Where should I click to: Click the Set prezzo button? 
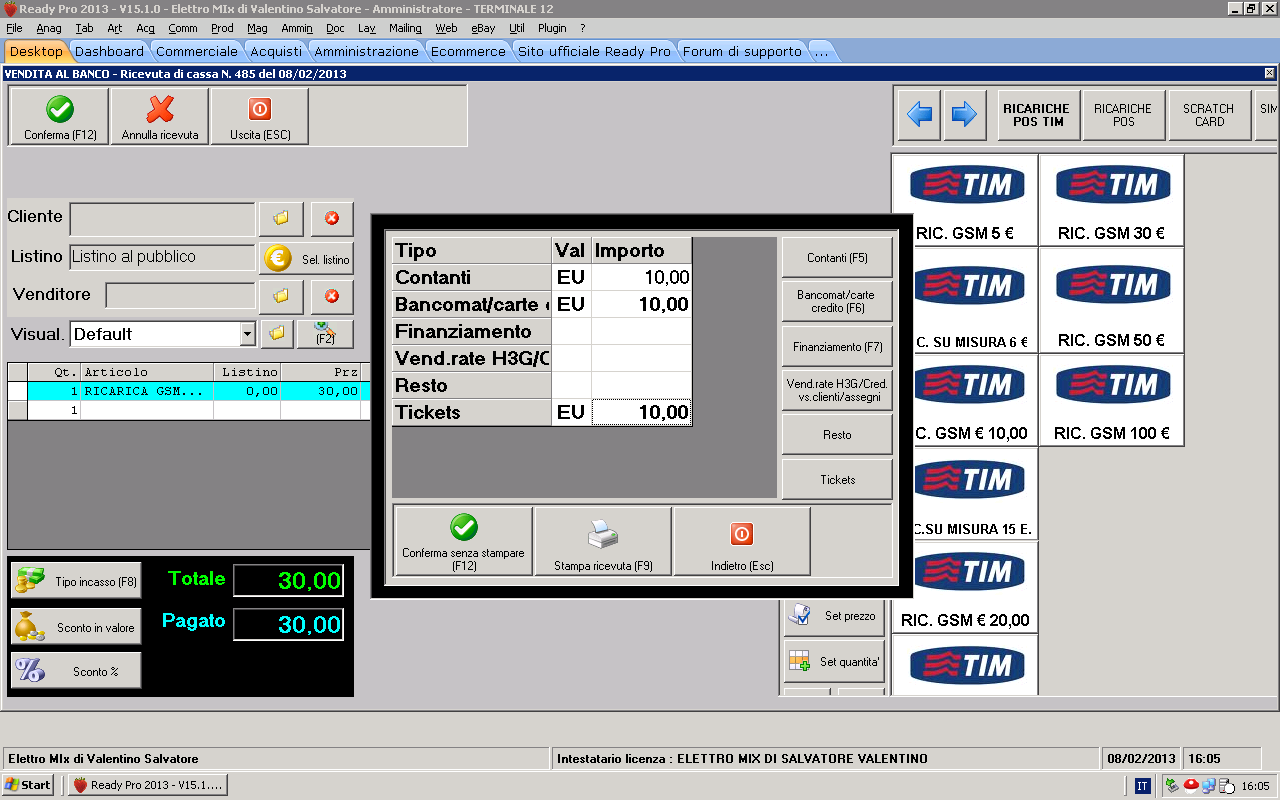835,616
